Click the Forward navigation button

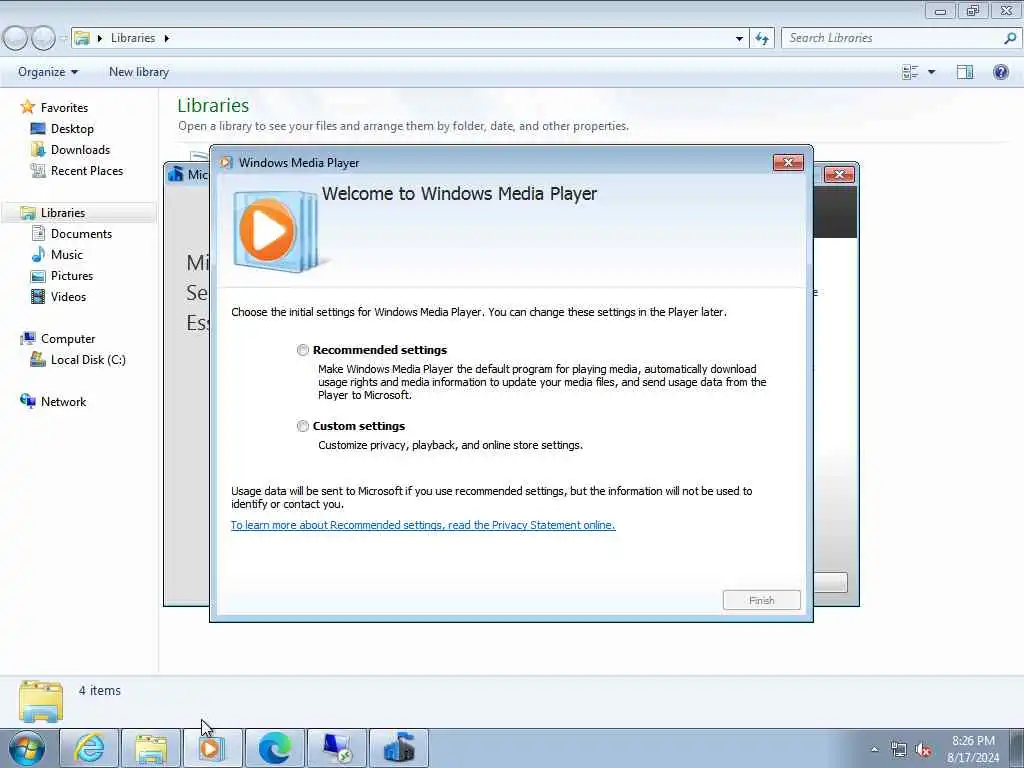[43, 39]
